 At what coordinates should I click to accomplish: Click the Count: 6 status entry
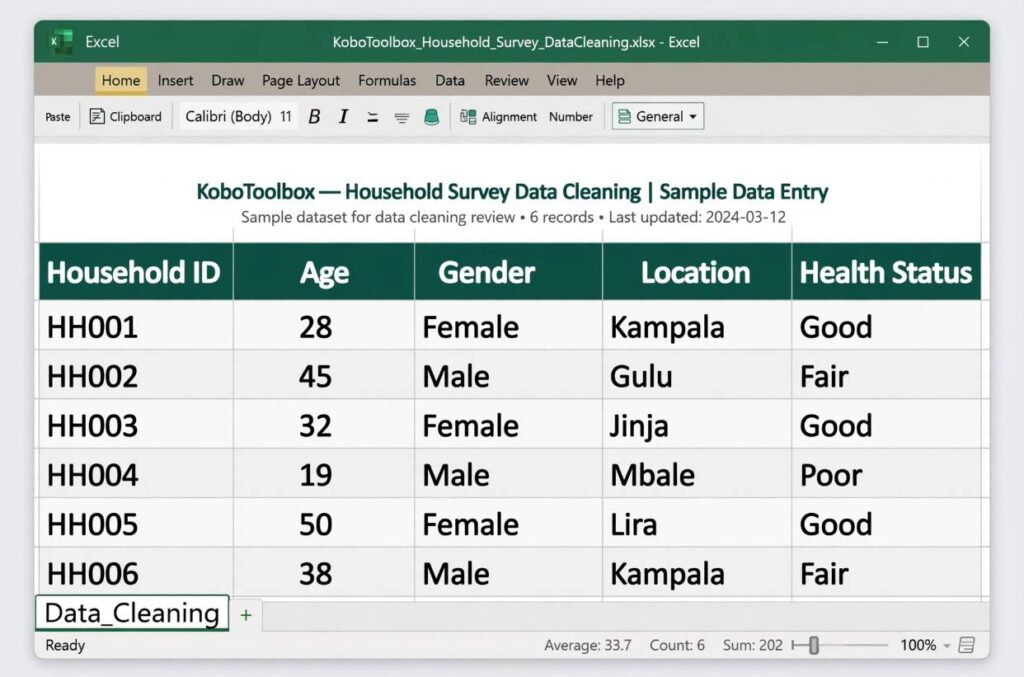click(677, 645)
